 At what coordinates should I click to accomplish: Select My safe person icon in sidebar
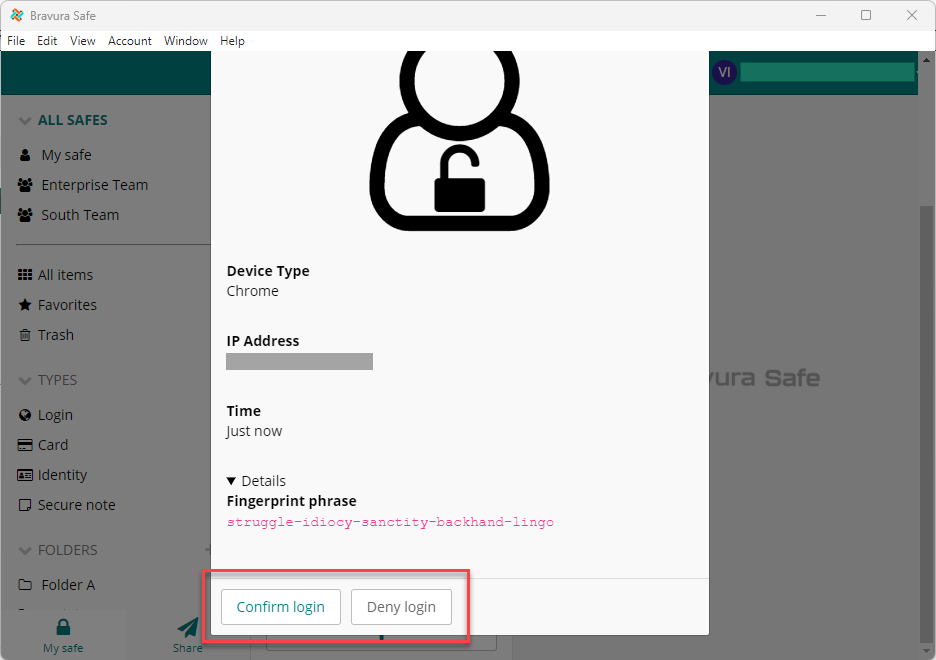(x=26, y=155)
